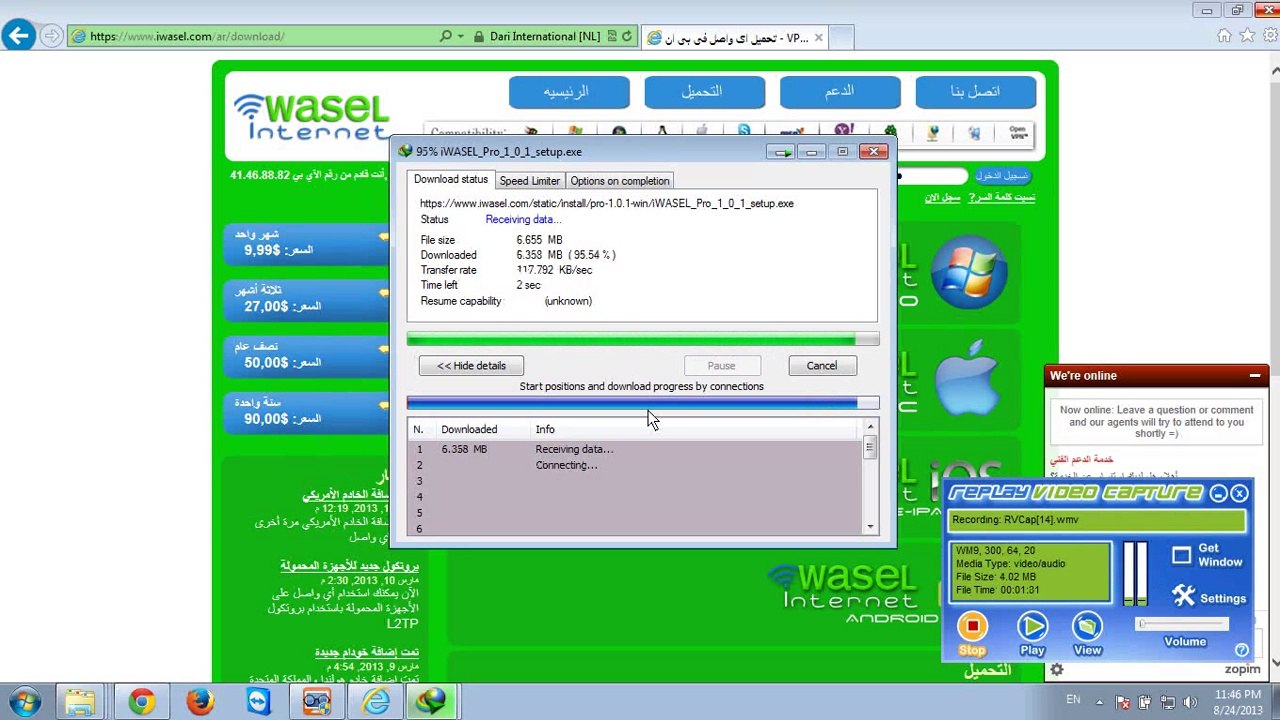Open the L2TP mobile protocol news link
Screen dimensions: 1280x720
tap(350, 566)
